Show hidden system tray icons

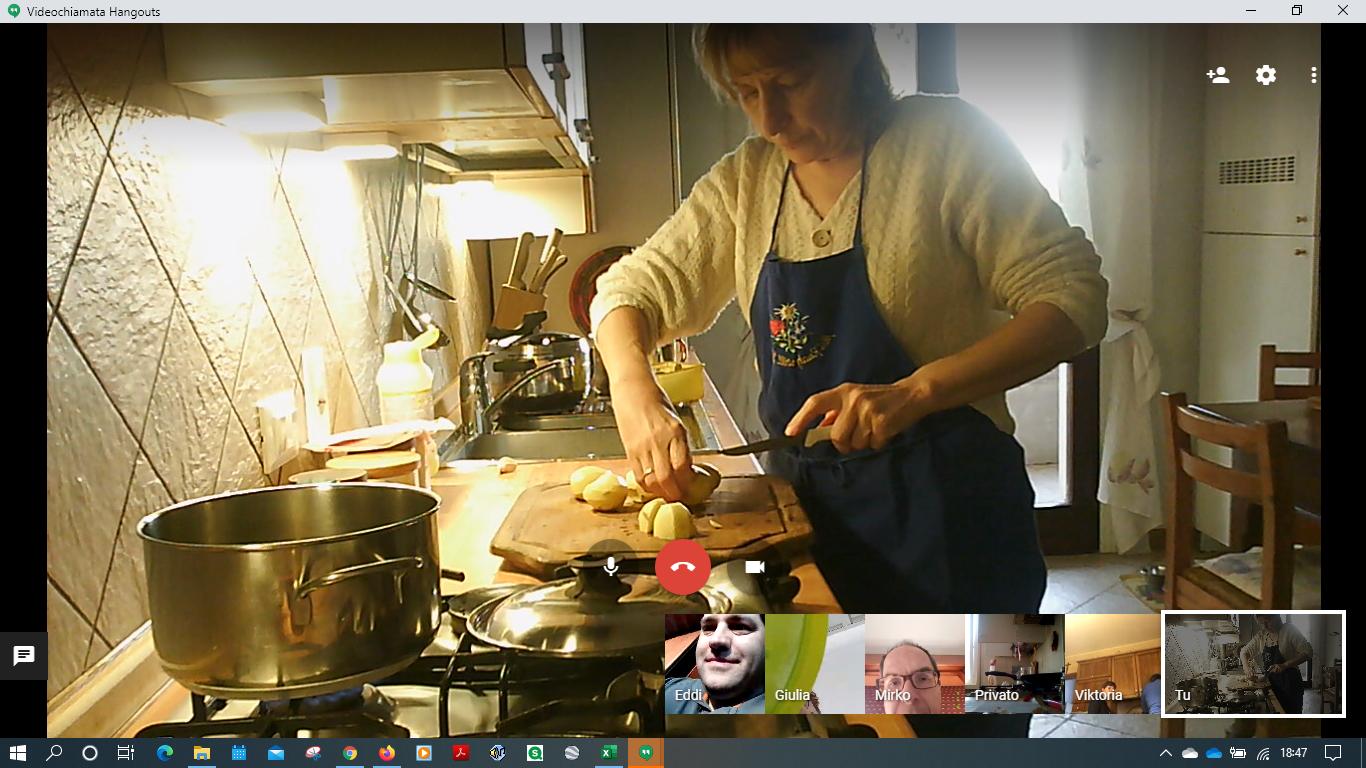tap(1165, 753)
